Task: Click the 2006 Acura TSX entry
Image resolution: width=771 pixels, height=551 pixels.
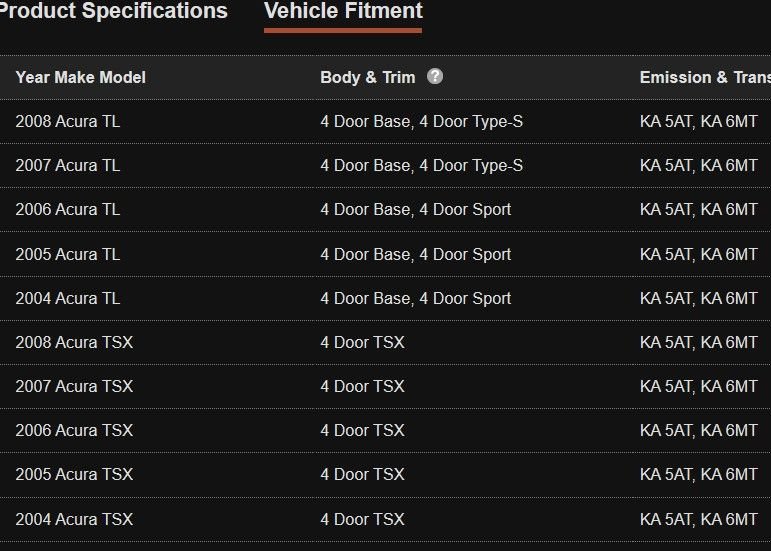Action: (74, 430)
